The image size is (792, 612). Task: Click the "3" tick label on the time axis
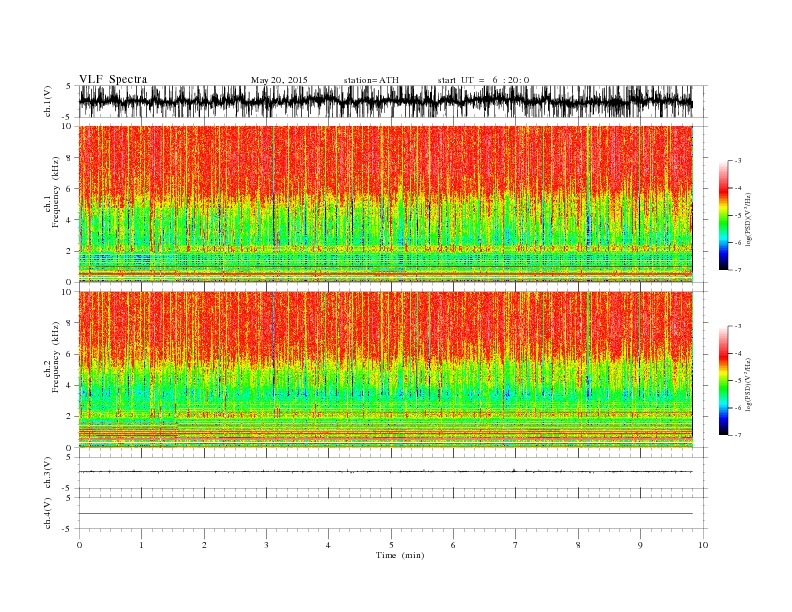tap(266, 545)
